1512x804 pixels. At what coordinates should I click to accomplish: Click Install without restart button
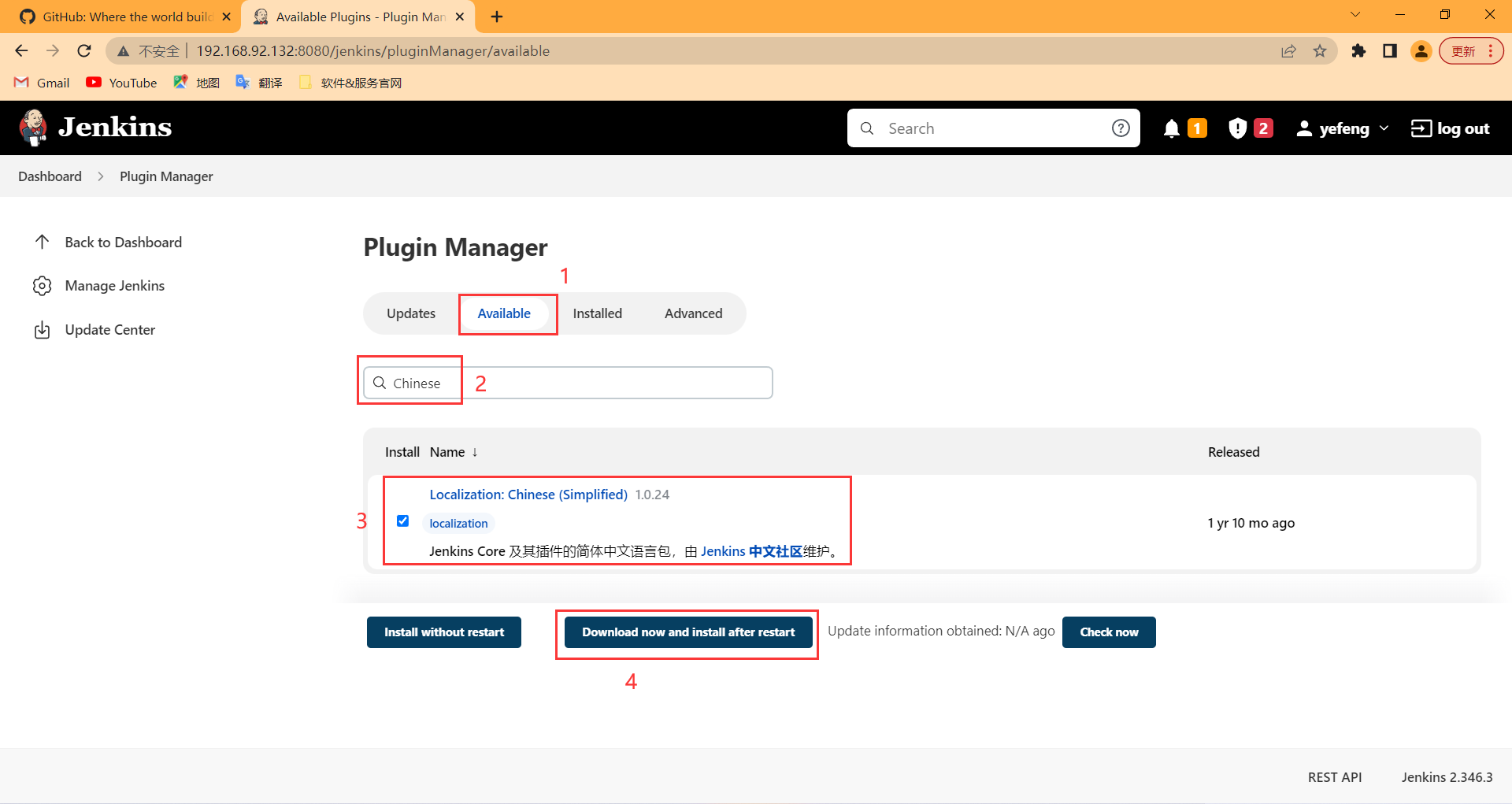tap(444, 632)
